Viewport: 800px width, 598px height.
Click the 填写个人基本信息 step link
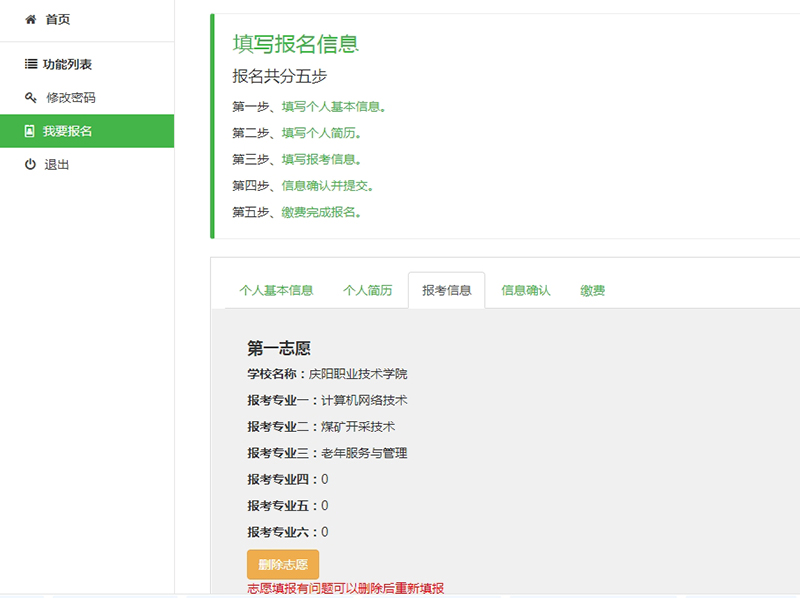[334, 107]
